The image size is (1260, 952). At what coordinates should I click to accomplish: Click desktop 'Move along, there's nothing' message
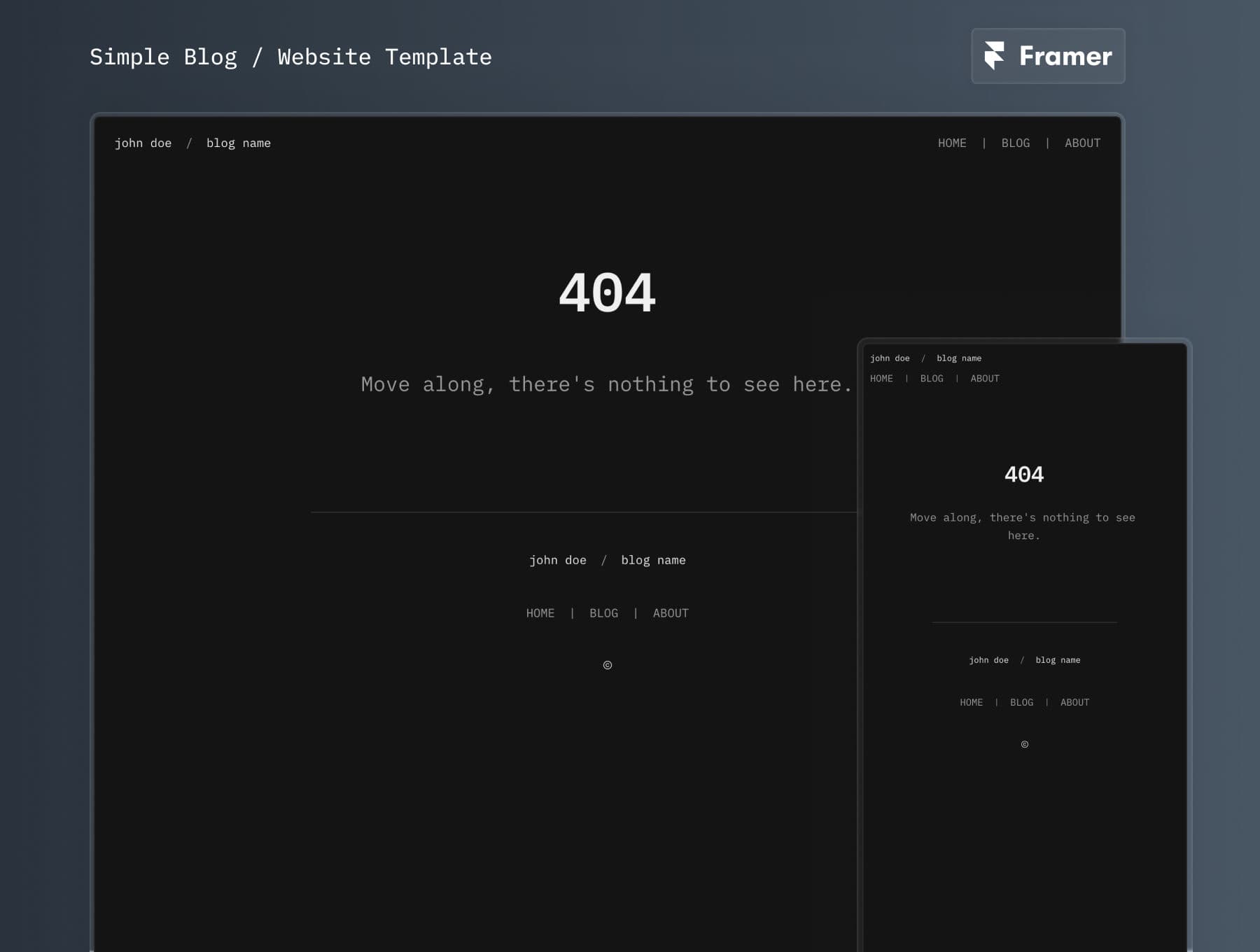pos(606,384)
